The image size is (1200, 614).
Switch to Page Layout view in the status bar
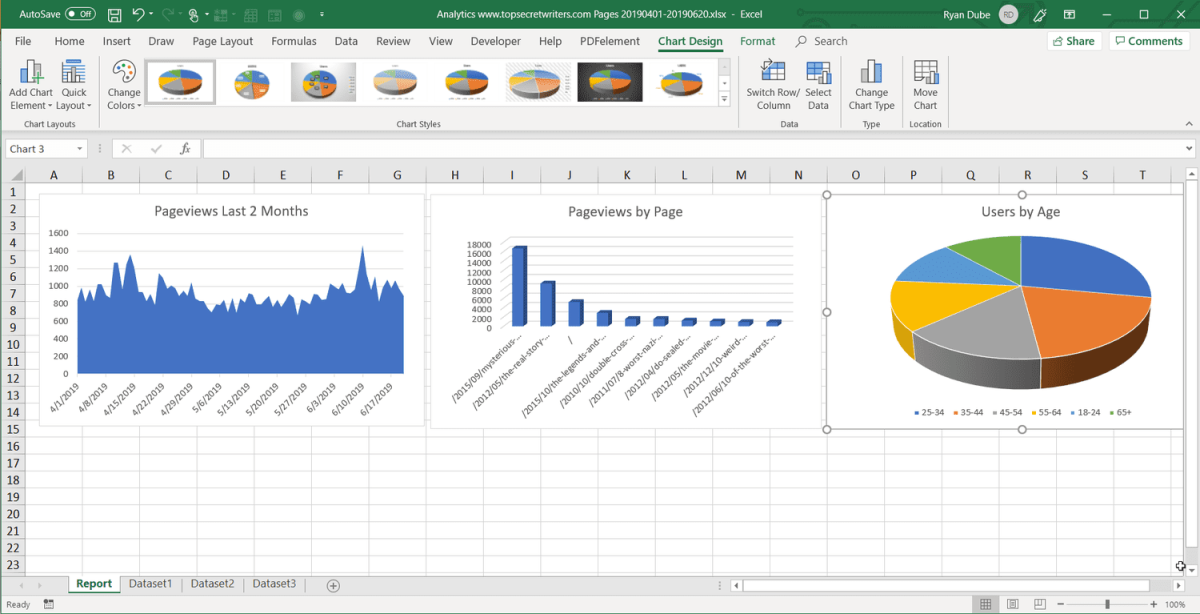point(1012,605)
